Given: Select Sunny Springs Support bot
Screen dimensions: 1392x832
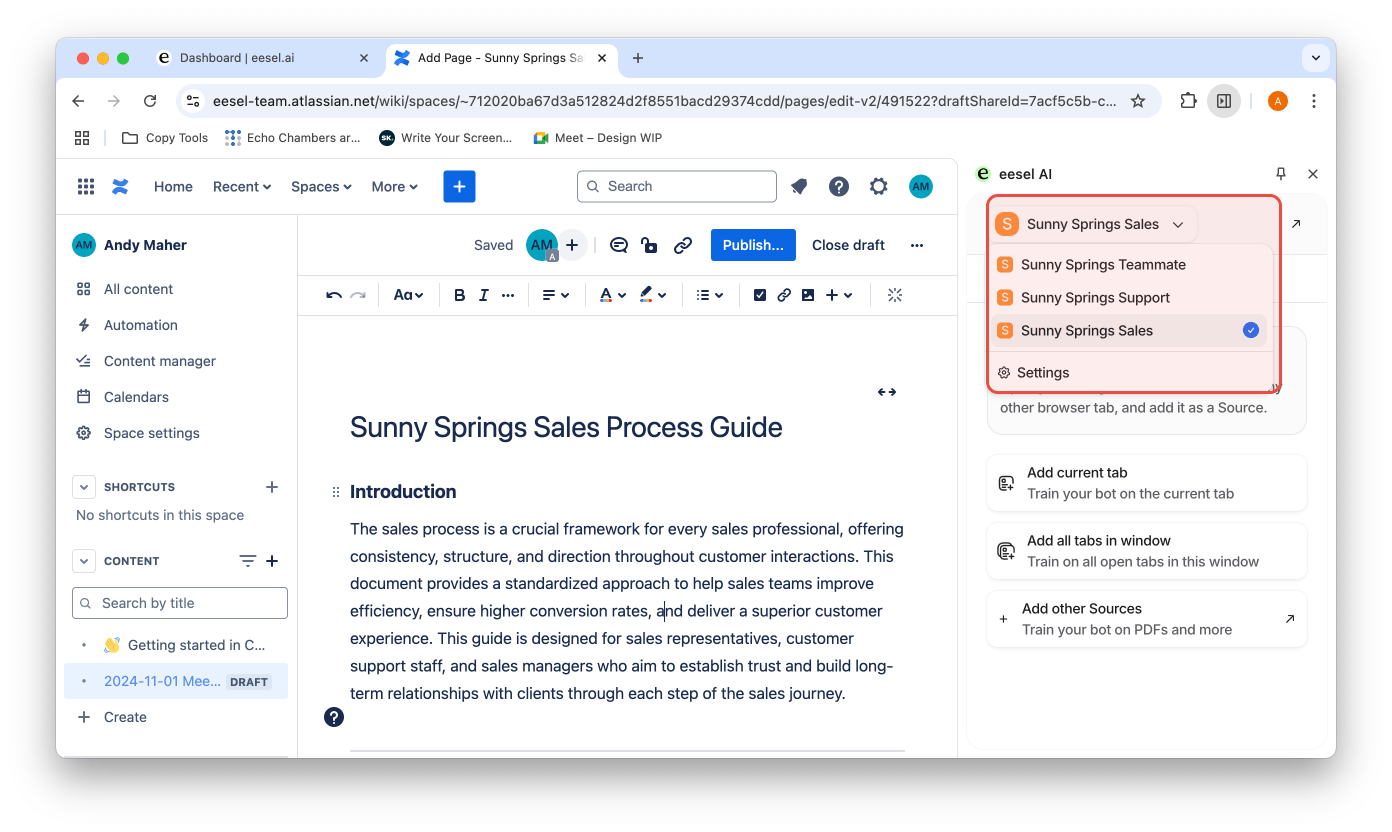Looking at the screenshot, I should (x=1130, y=298).
